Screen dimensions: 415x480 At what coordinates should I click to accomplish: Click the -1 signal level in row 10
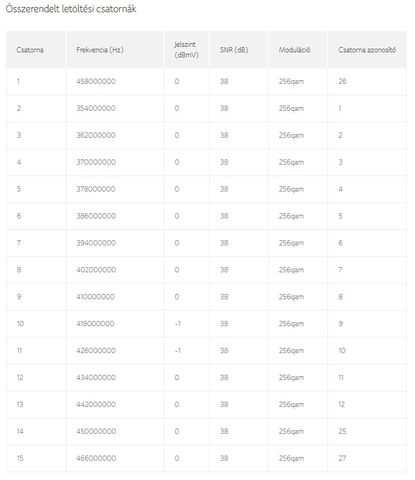tap(178, 324)
